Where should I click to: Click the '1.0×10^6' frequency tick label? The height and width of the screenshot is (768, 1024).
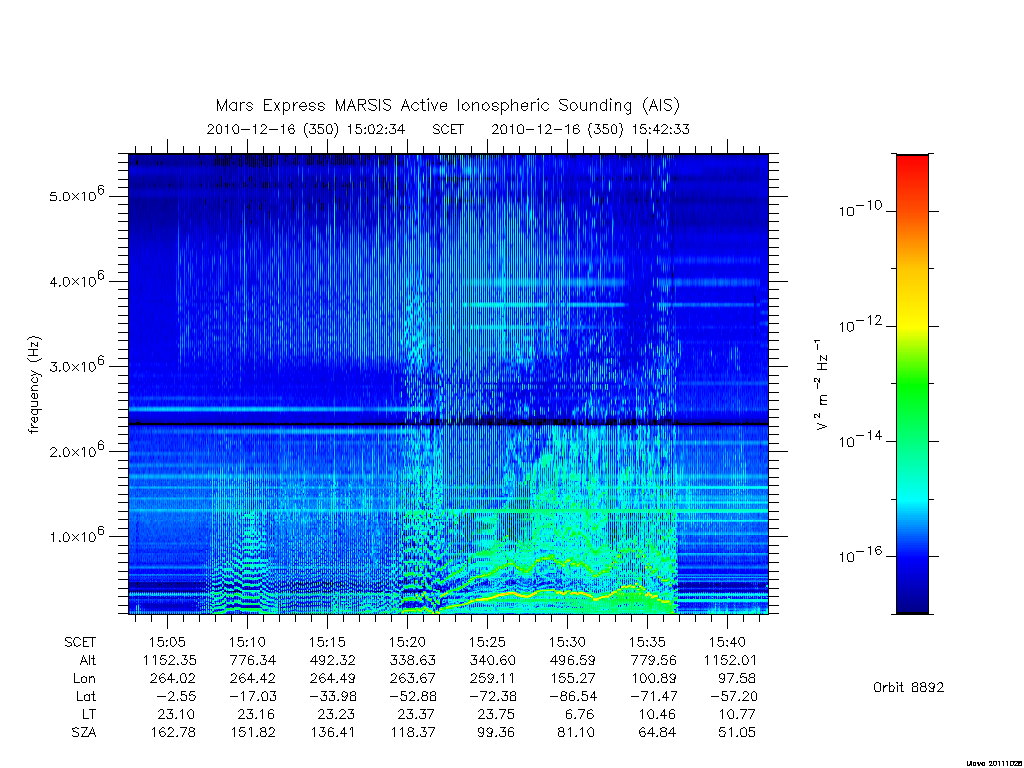[76, 534]
